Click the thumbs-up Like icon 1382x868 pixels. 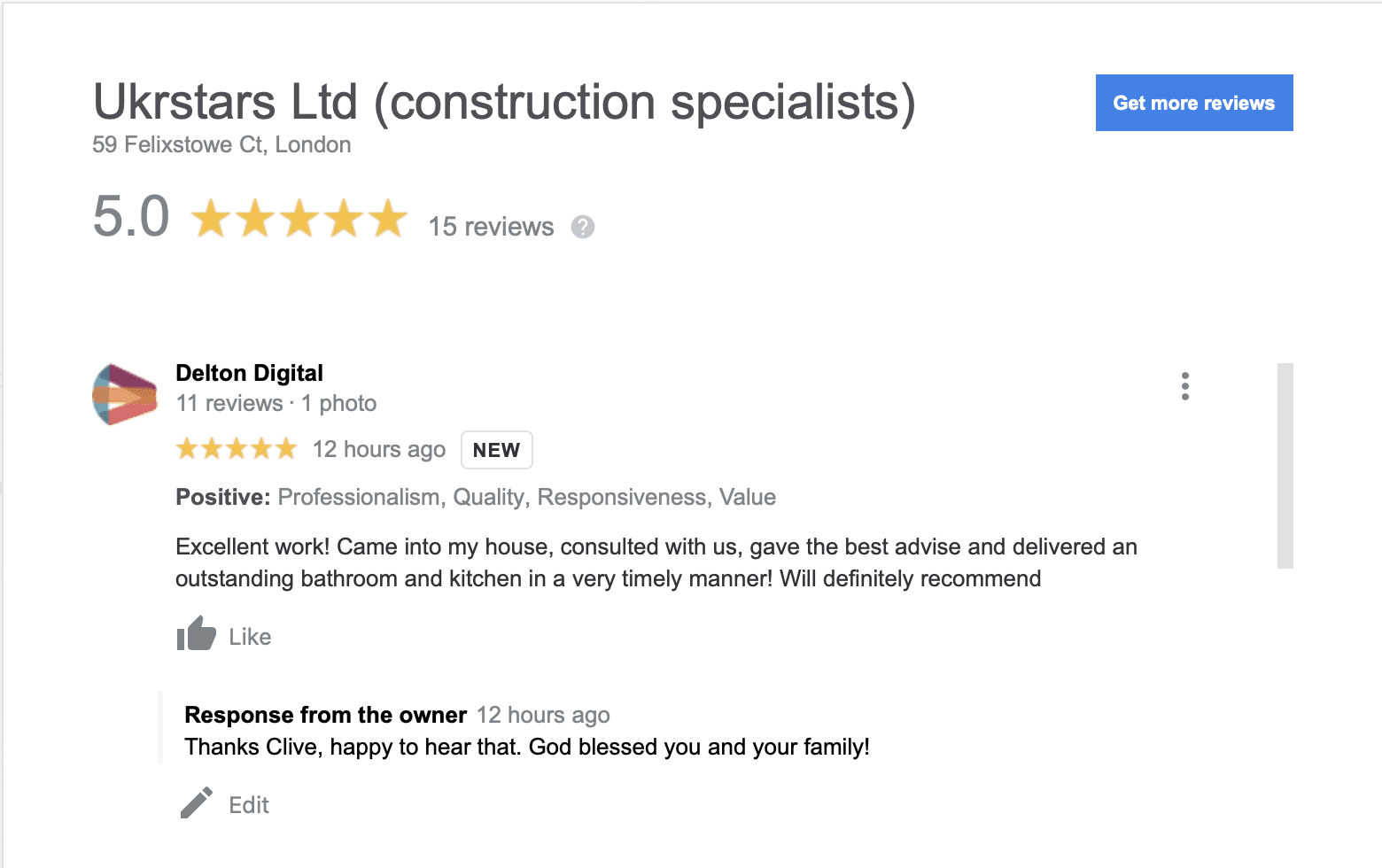[196, 634]
